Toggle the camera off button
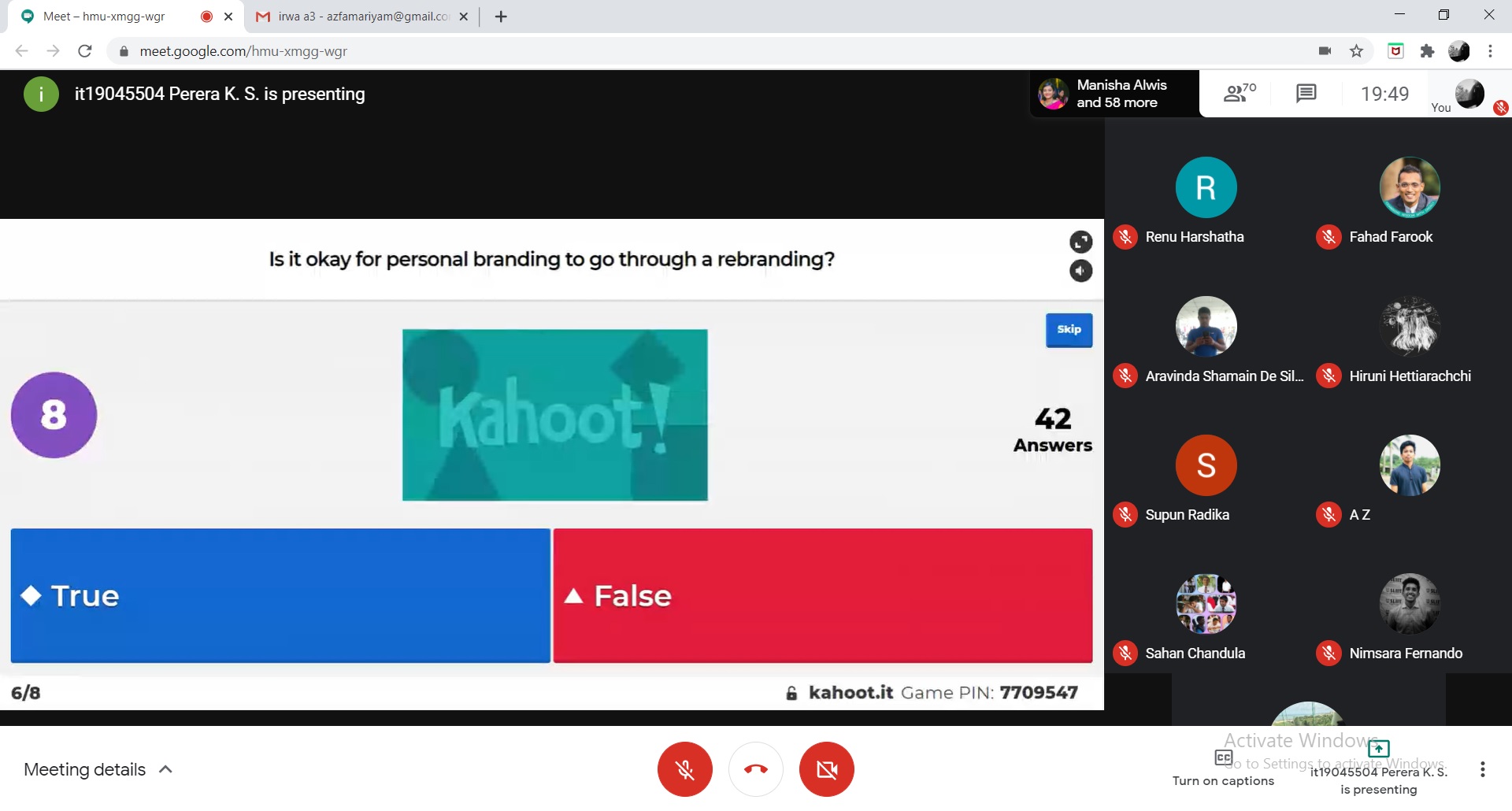The image size is (1512, 811). (826, 769)
